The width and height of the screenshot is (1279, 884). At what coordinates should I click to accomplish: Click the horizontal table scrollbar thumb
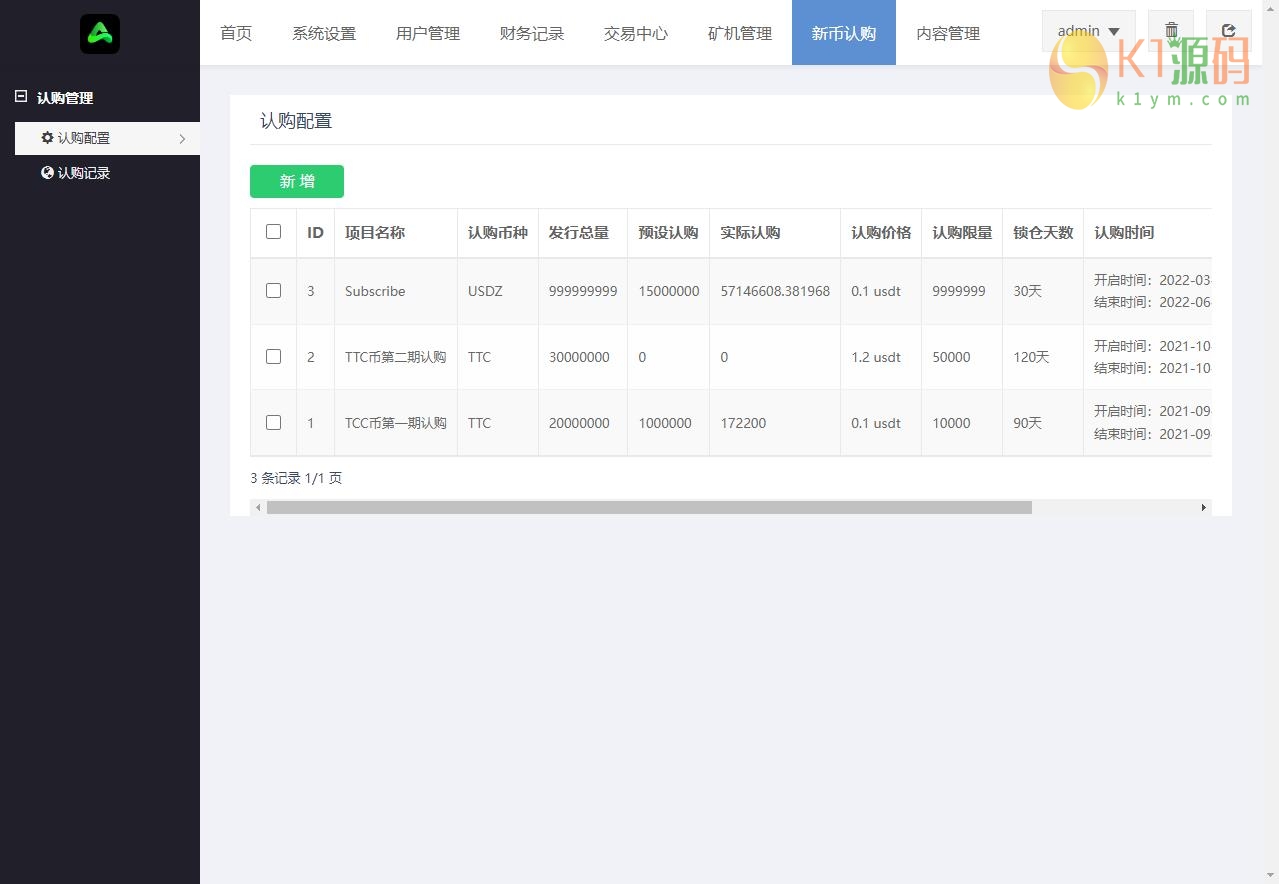tap(648, 508)
